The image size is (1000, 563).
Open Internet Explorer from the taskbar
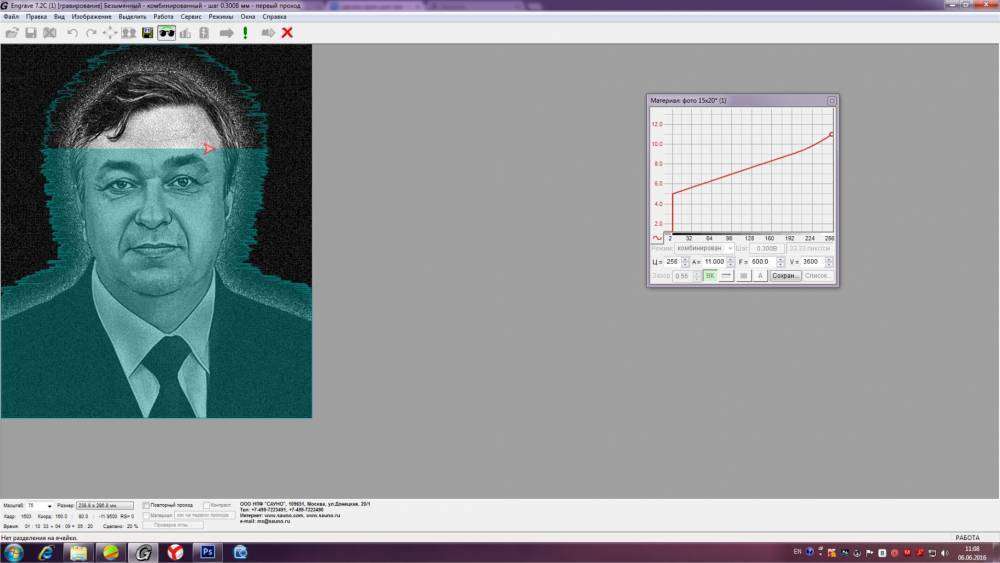click(x=46, y=552)
